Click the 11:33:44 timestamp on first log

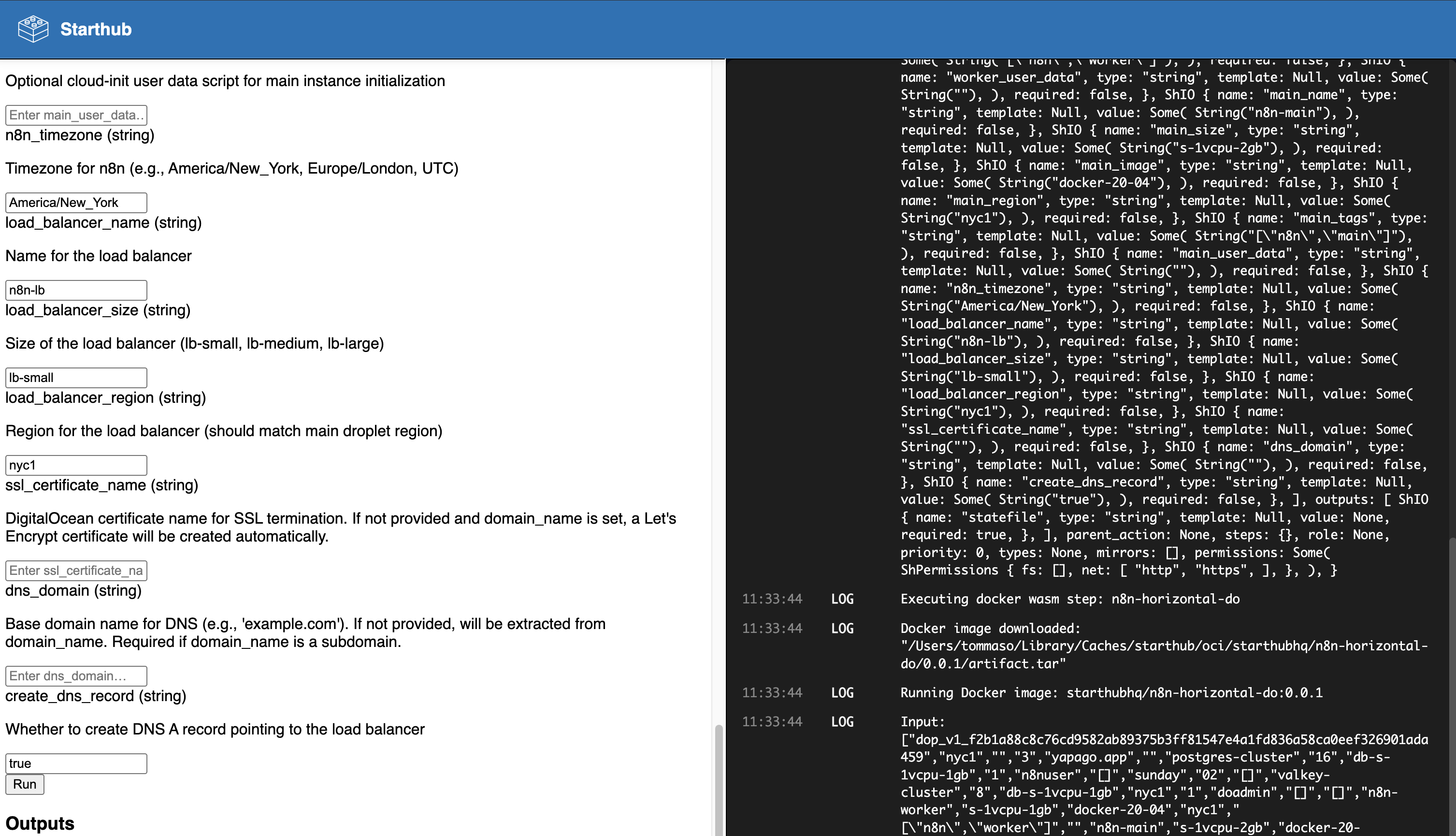(772, 599)
